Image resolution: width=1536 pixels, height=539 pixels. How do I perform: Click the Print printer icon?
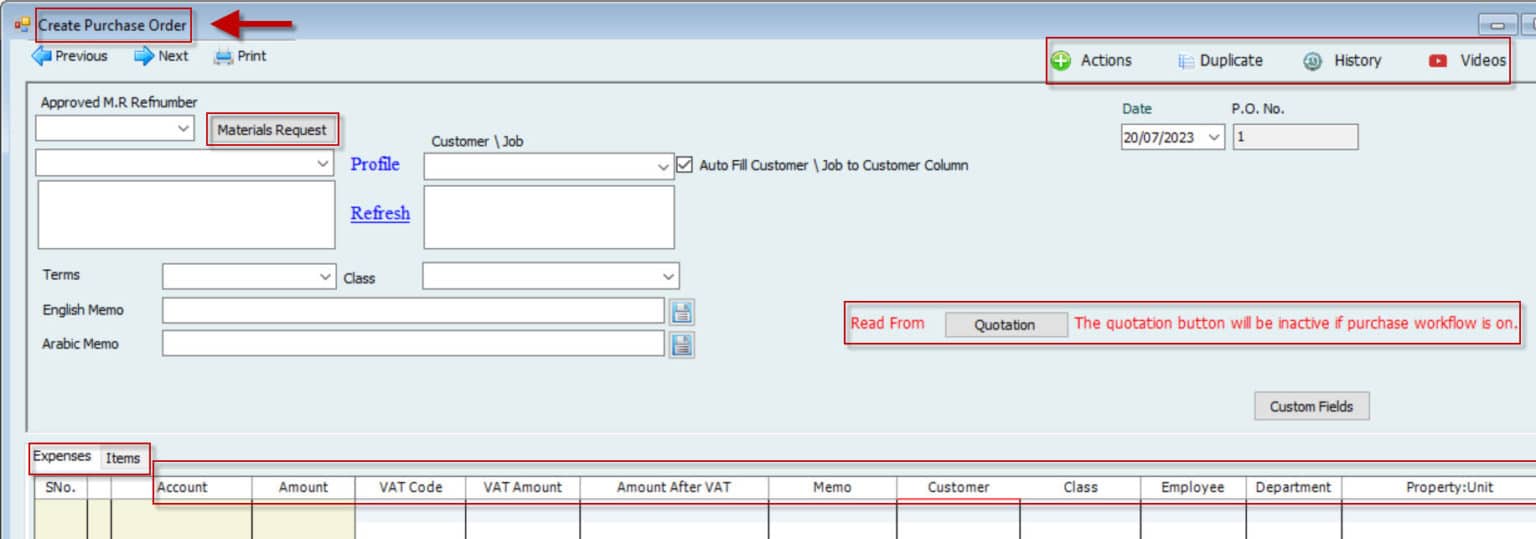tap(224, 57)
